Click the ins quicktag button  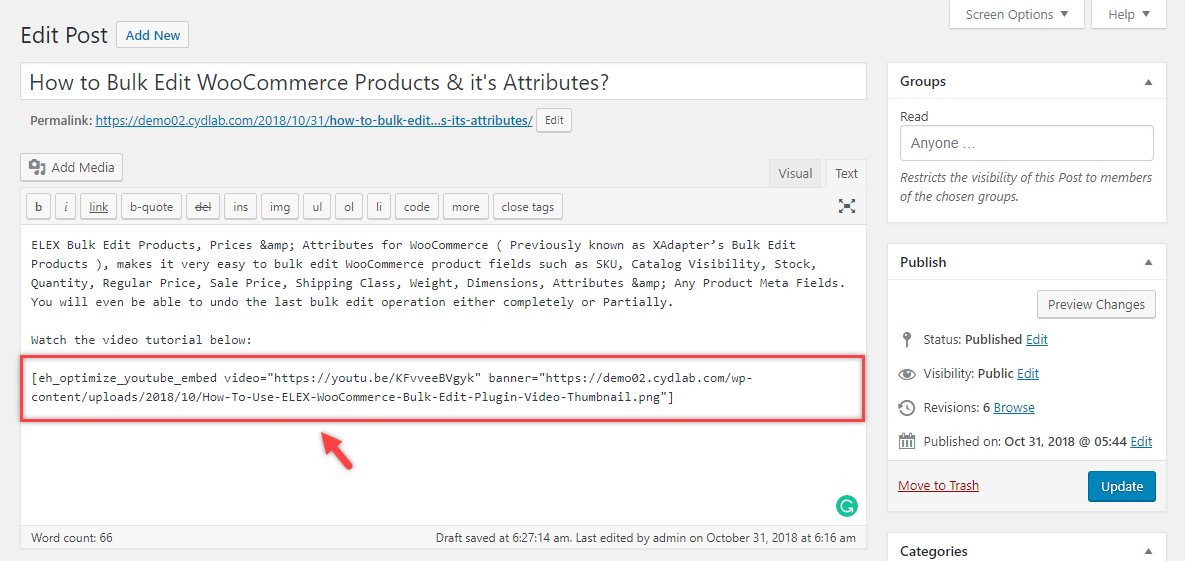[240, 206]
